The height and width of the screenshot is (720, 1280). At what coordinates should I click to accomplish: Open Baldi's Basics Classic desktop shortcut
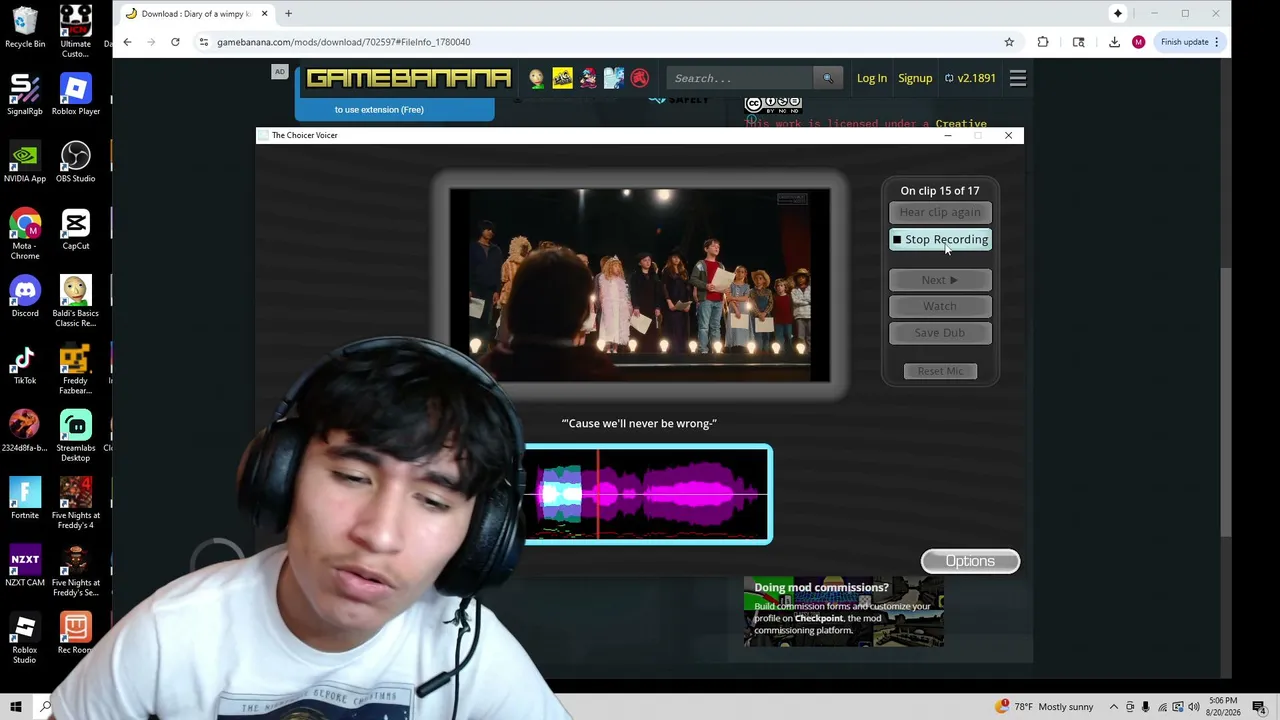tap(75, 301)
